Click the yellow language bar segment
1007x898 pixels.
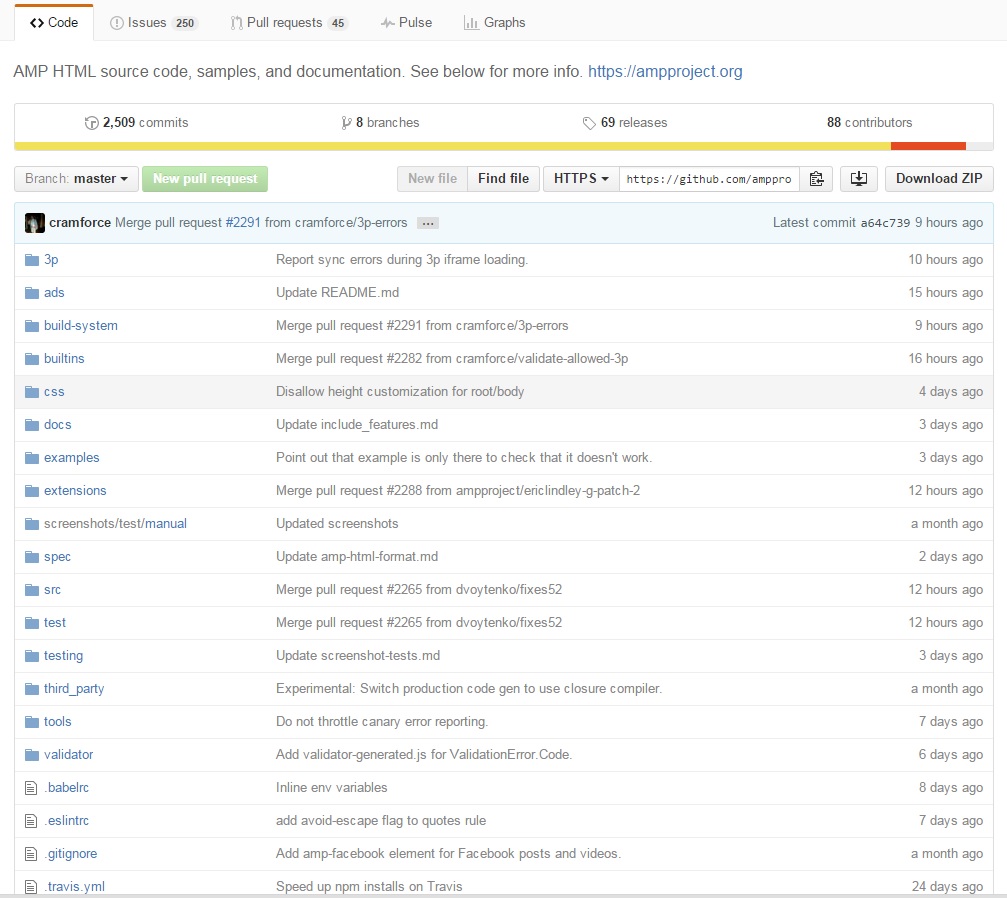(x=453, y=146)
